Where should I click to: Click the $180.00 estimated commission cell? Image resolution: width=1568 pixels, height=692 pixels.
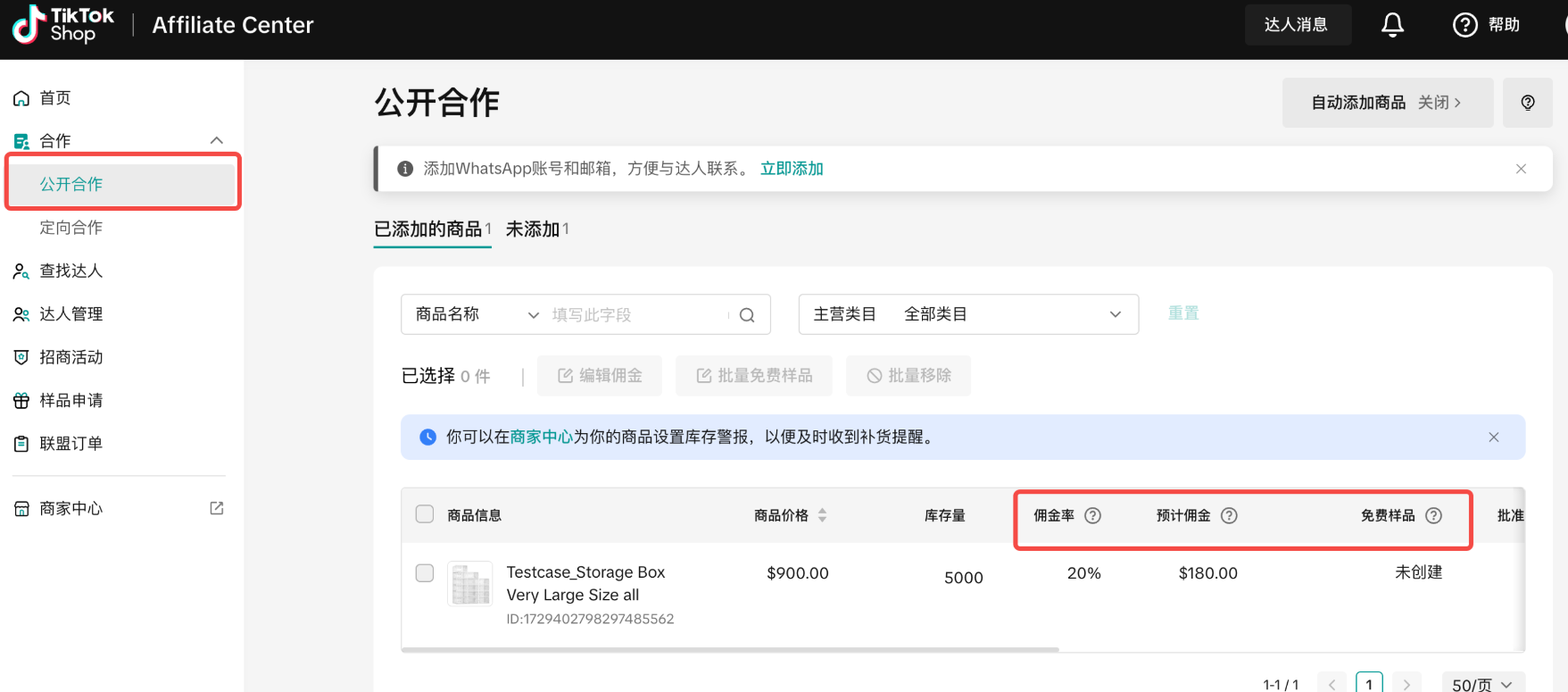(1208, 573)
